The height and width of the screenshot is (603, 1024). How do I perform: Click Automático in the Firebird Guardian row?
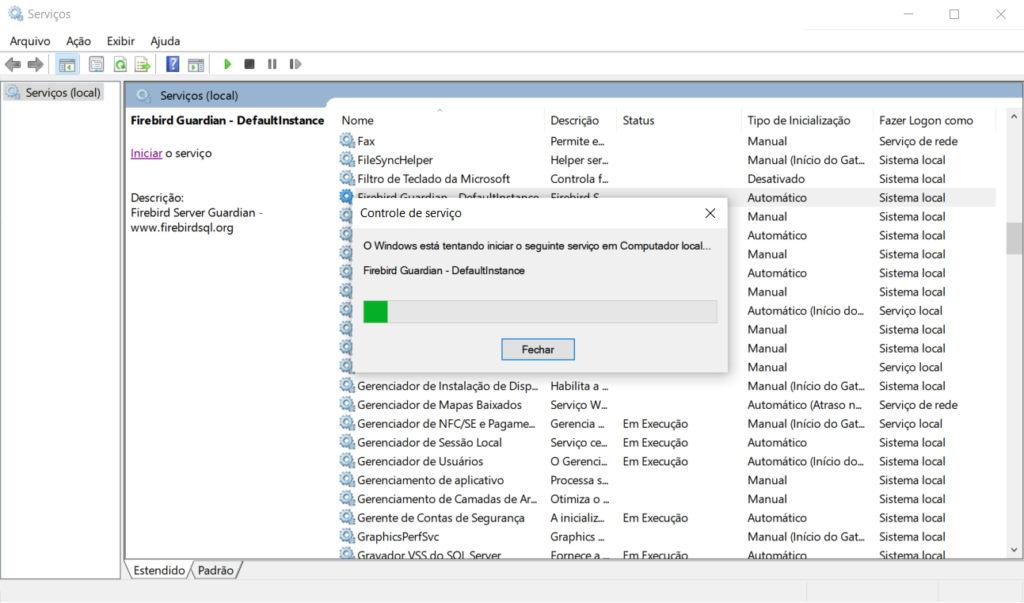click(776, 197)
